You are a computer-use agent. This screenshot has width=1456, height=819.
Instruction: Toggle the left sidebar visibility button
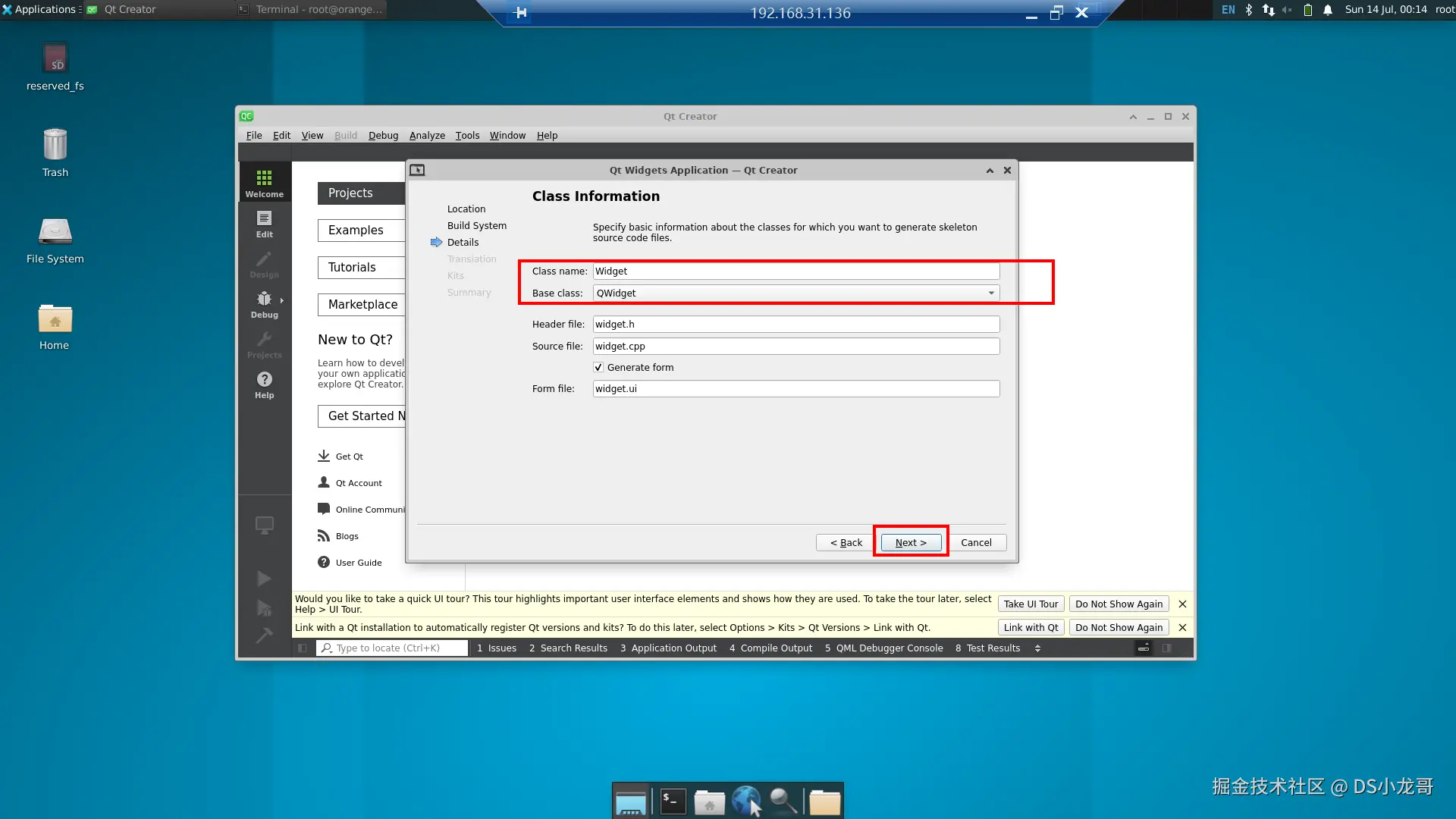(x=303, y=648)
